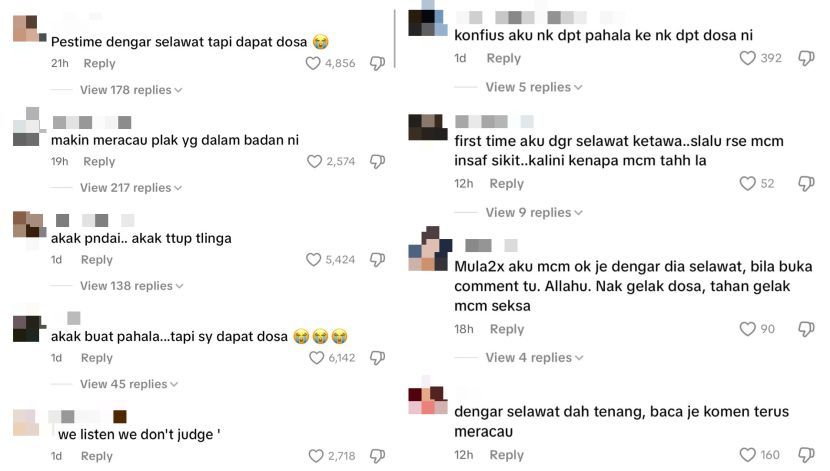Dislike the 'first time aku dgr selawat' comment

(806, 184)
